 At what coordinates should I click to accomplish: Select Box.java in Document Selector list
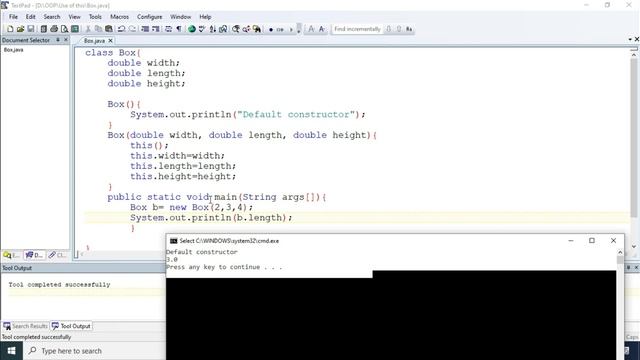[13, 50]
